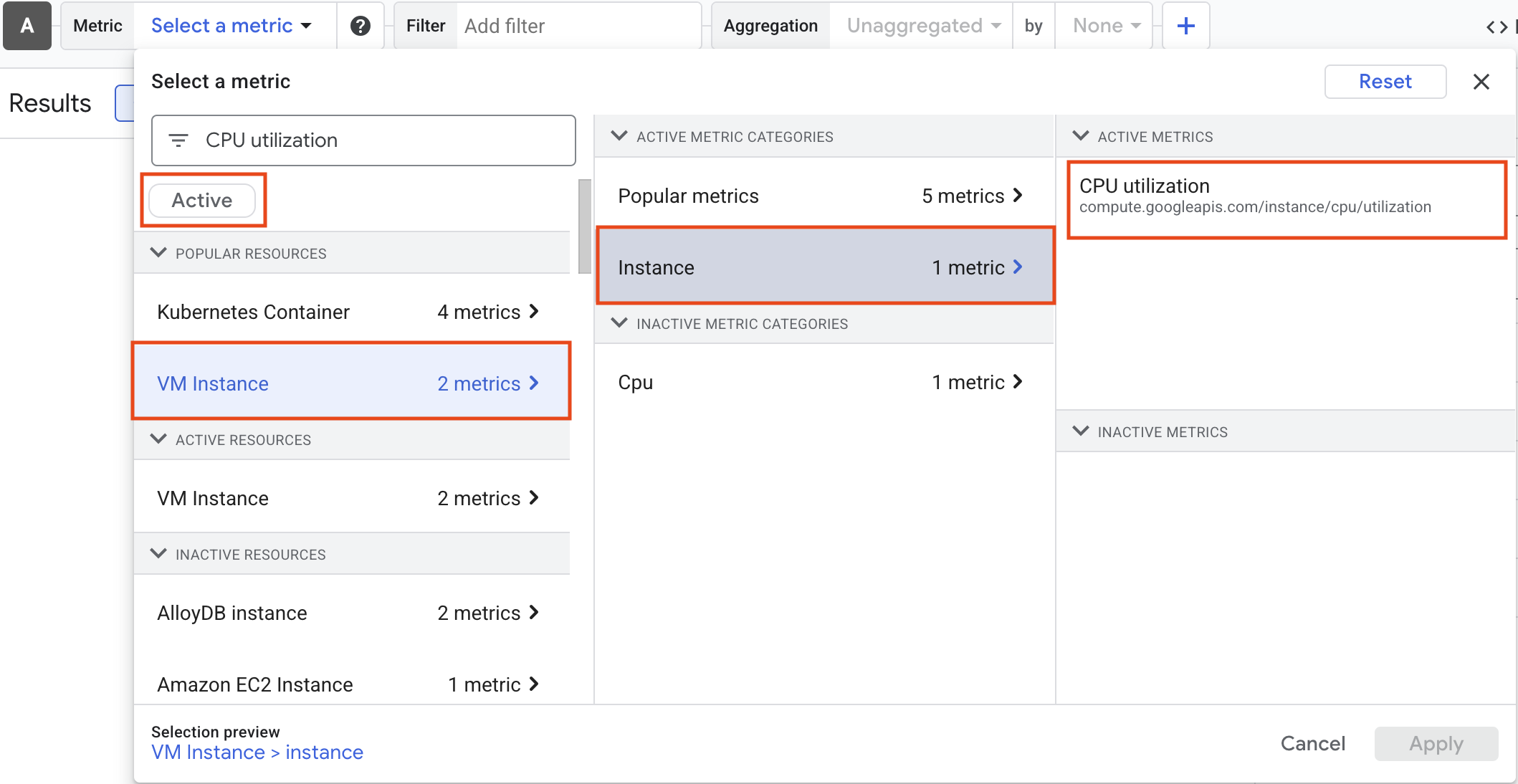Click query letter A badge
The height and width of the screenshot is (784, 1518).
[27, 26]
